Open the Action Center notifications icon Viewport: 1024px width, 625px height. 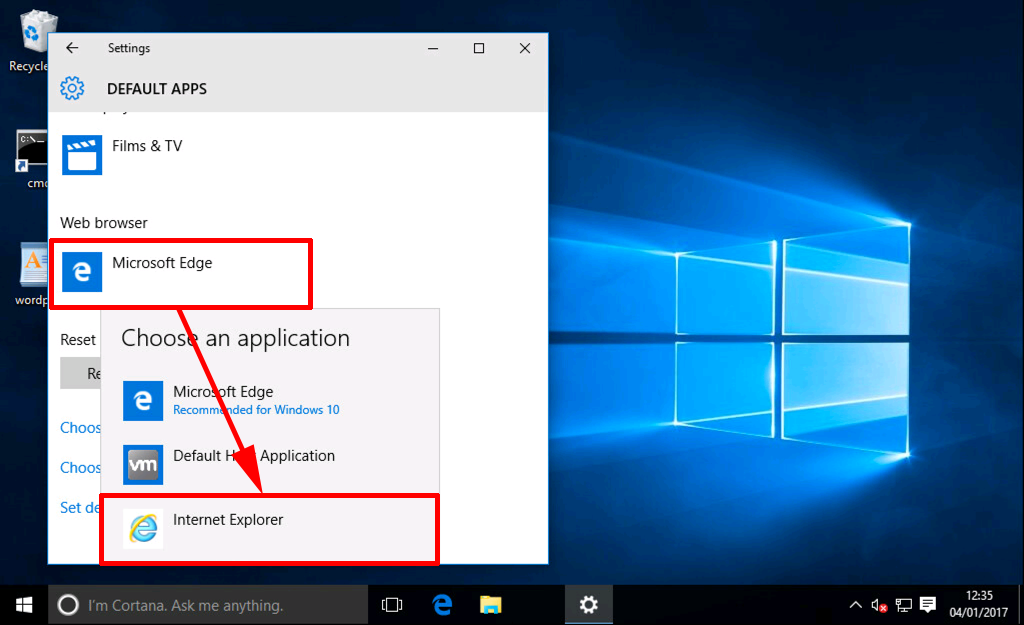click(927, 605)
